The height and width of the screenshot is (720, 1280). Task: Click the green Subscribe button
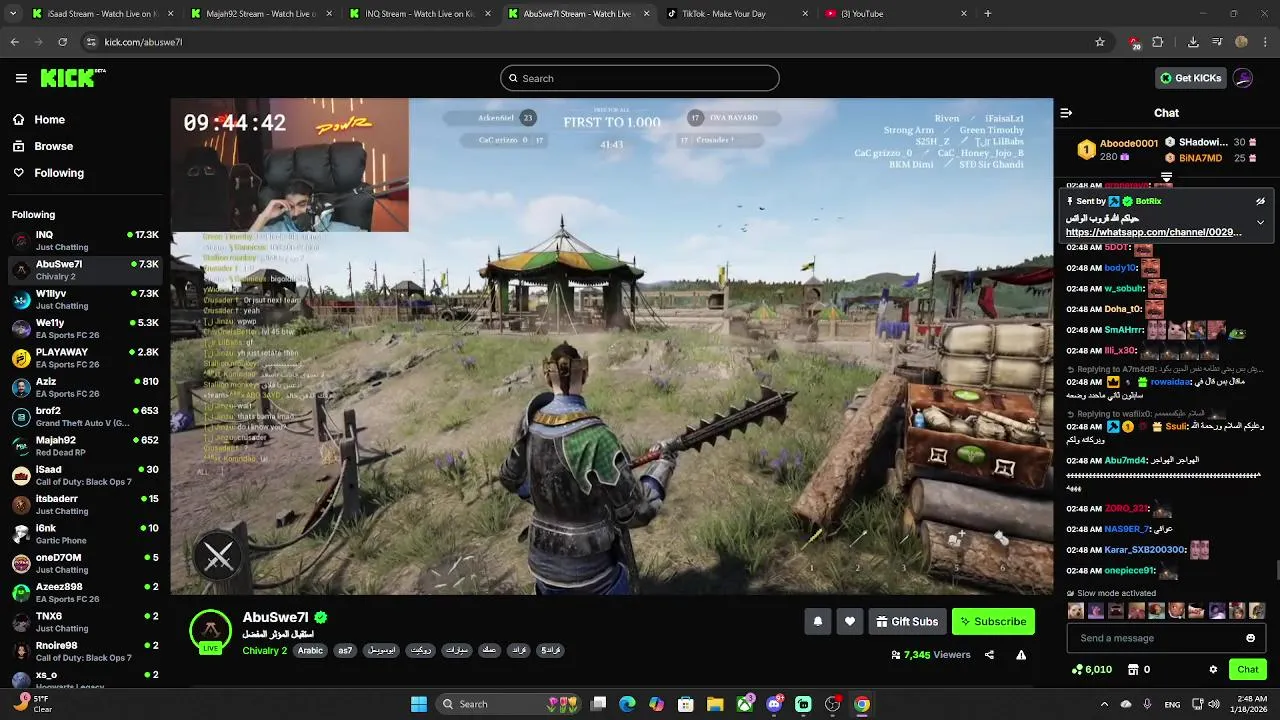(993, 621)
